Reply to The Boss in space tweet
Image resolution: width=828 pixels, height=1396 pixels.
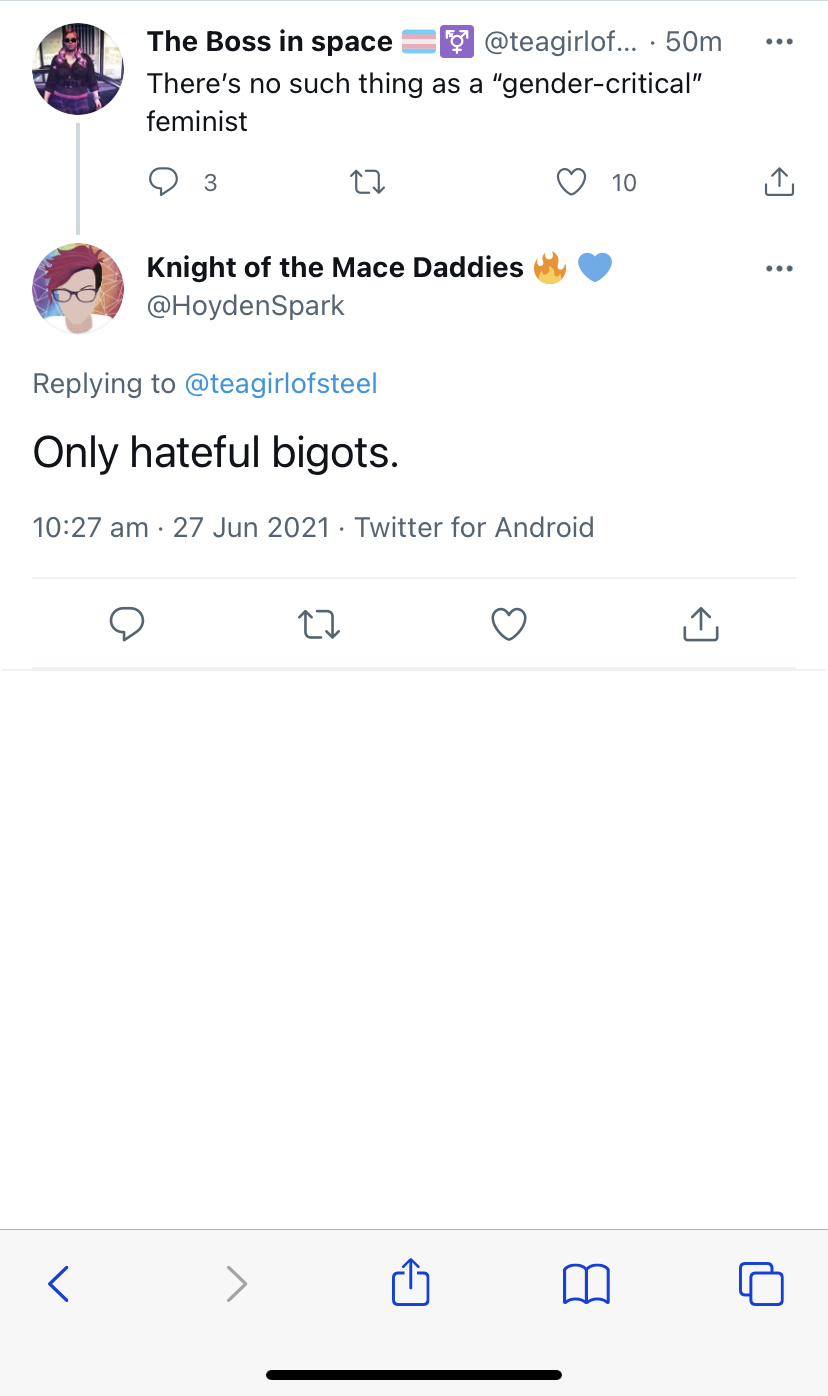pos(163,182)
